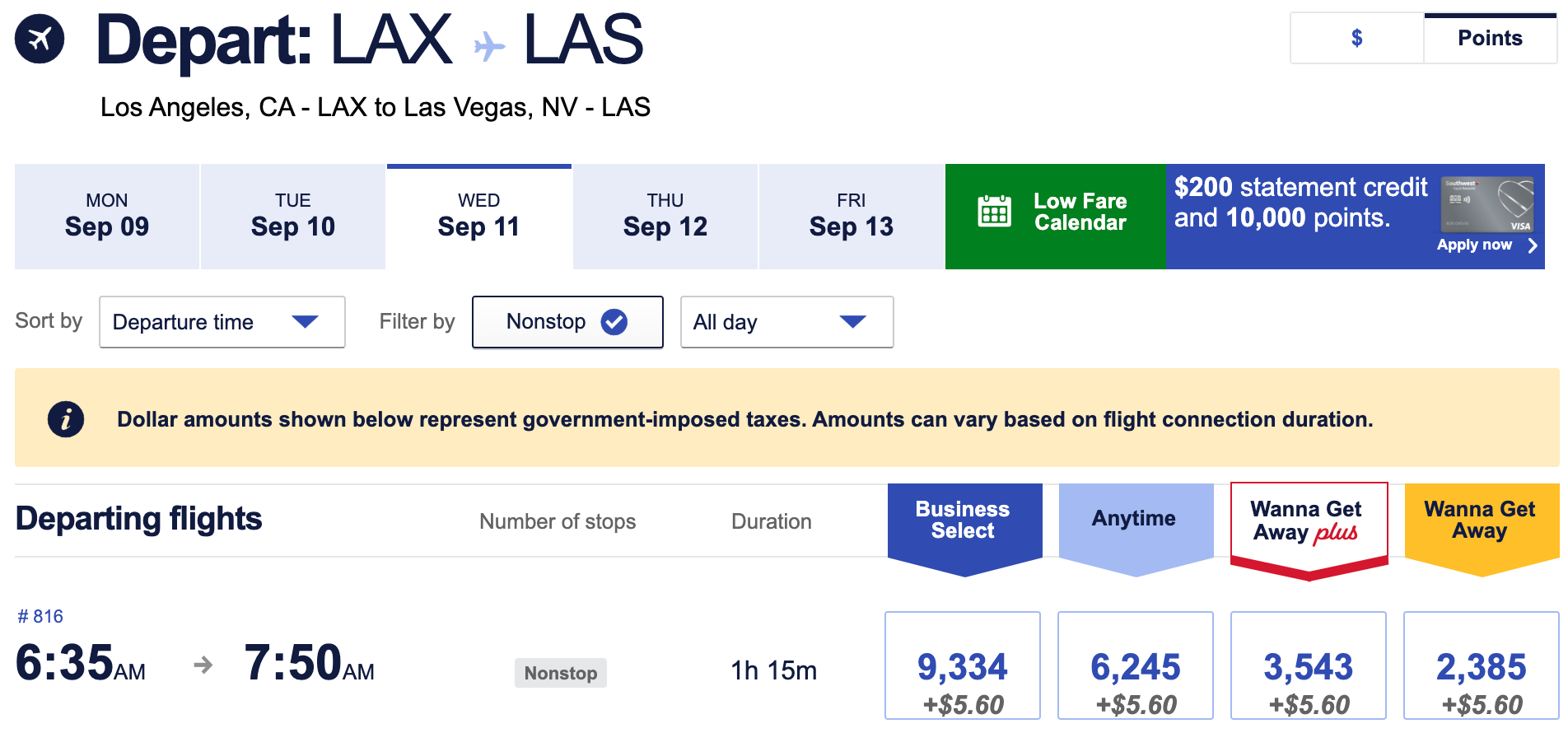Select the Thu Sep 12 date tab
The height and width of the screenshot is (733, 1568).
point(665,216)
